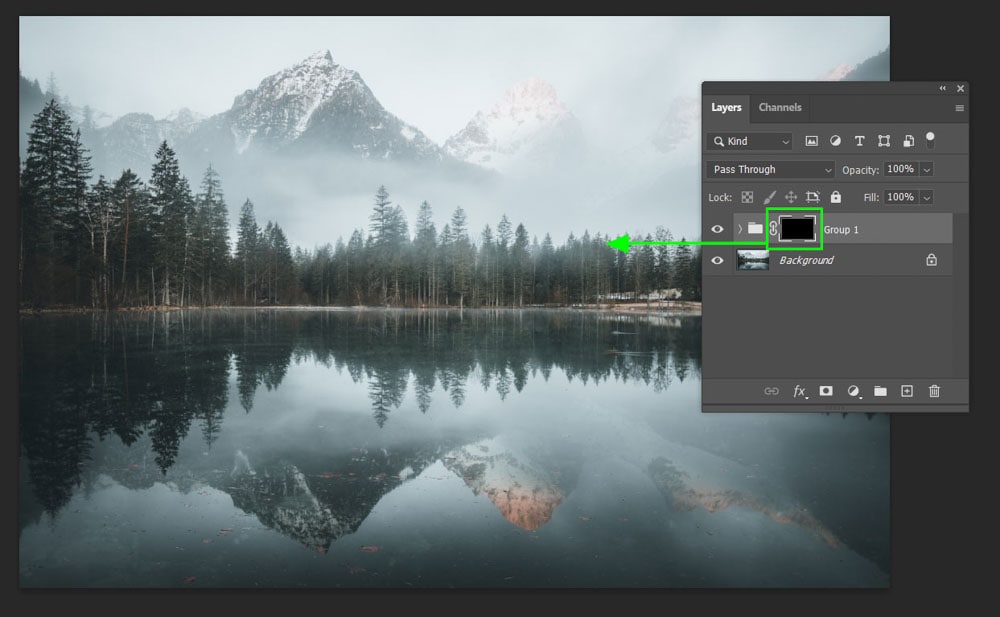Lock position move icon
The height and width of the screenshot is (617, 1000).
pyautogui.click(x=791, y=197)
